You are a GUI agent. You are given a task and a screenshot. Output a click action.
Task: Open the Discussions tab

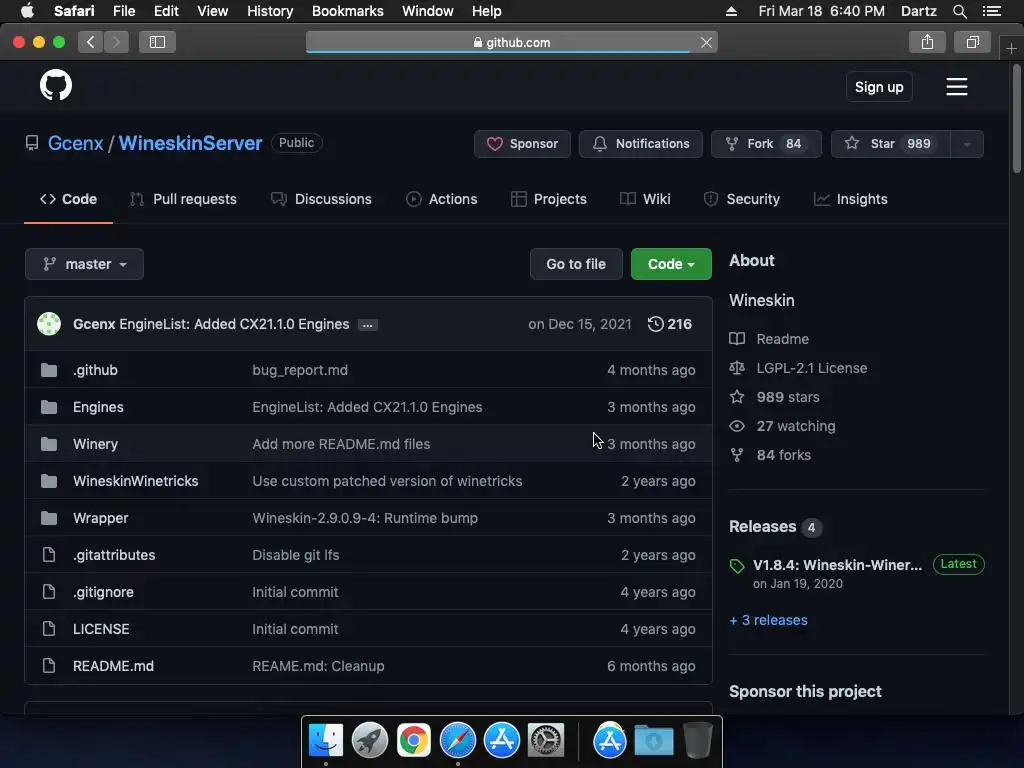[321, 199]
